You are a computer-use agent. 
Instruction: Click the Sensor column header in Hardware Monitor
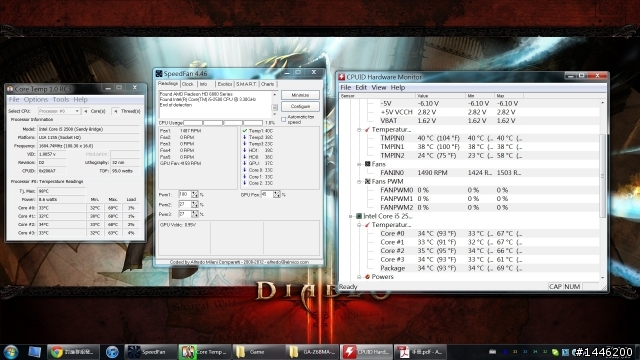pos(378,96)
